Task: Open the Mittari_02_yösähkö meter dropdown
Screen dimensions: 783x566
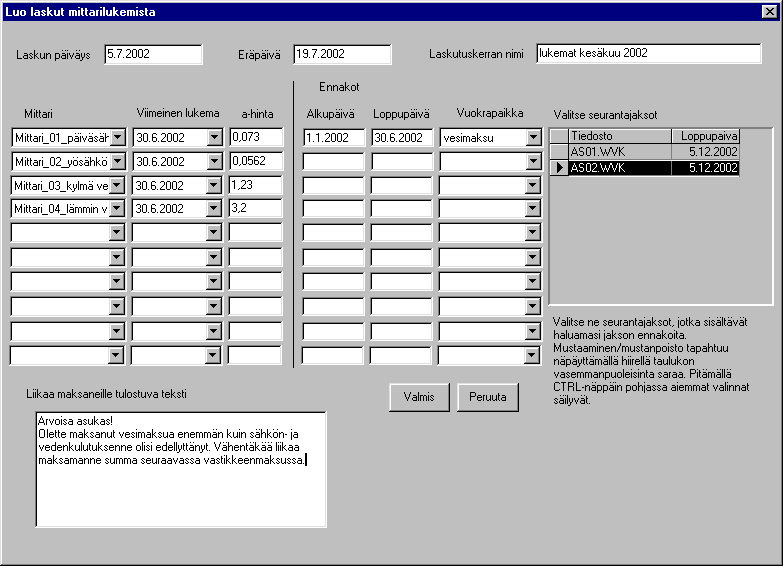Action: tap(118, 161)
